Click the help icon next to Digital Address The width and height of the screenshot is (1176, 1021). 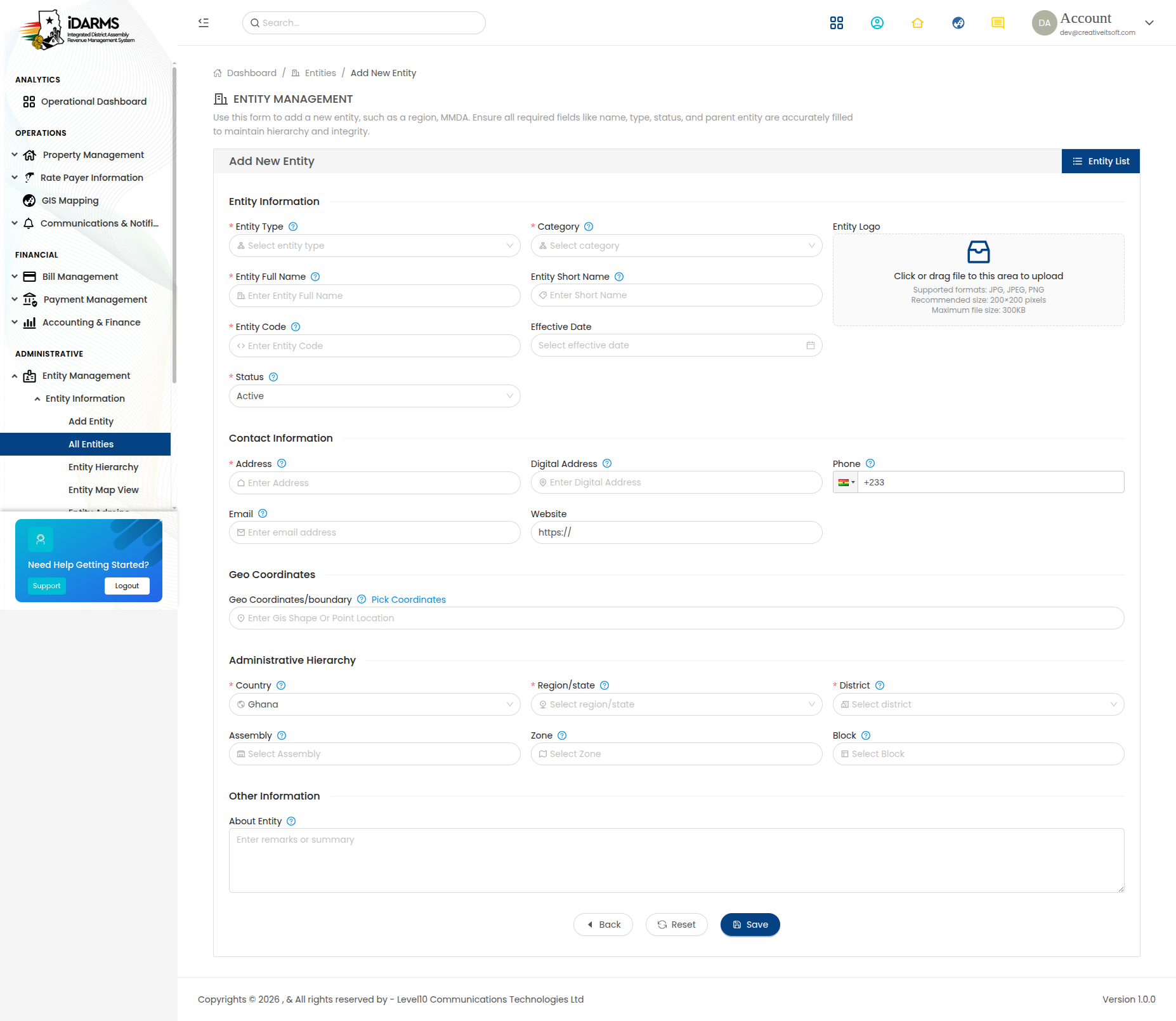point(607,464)
